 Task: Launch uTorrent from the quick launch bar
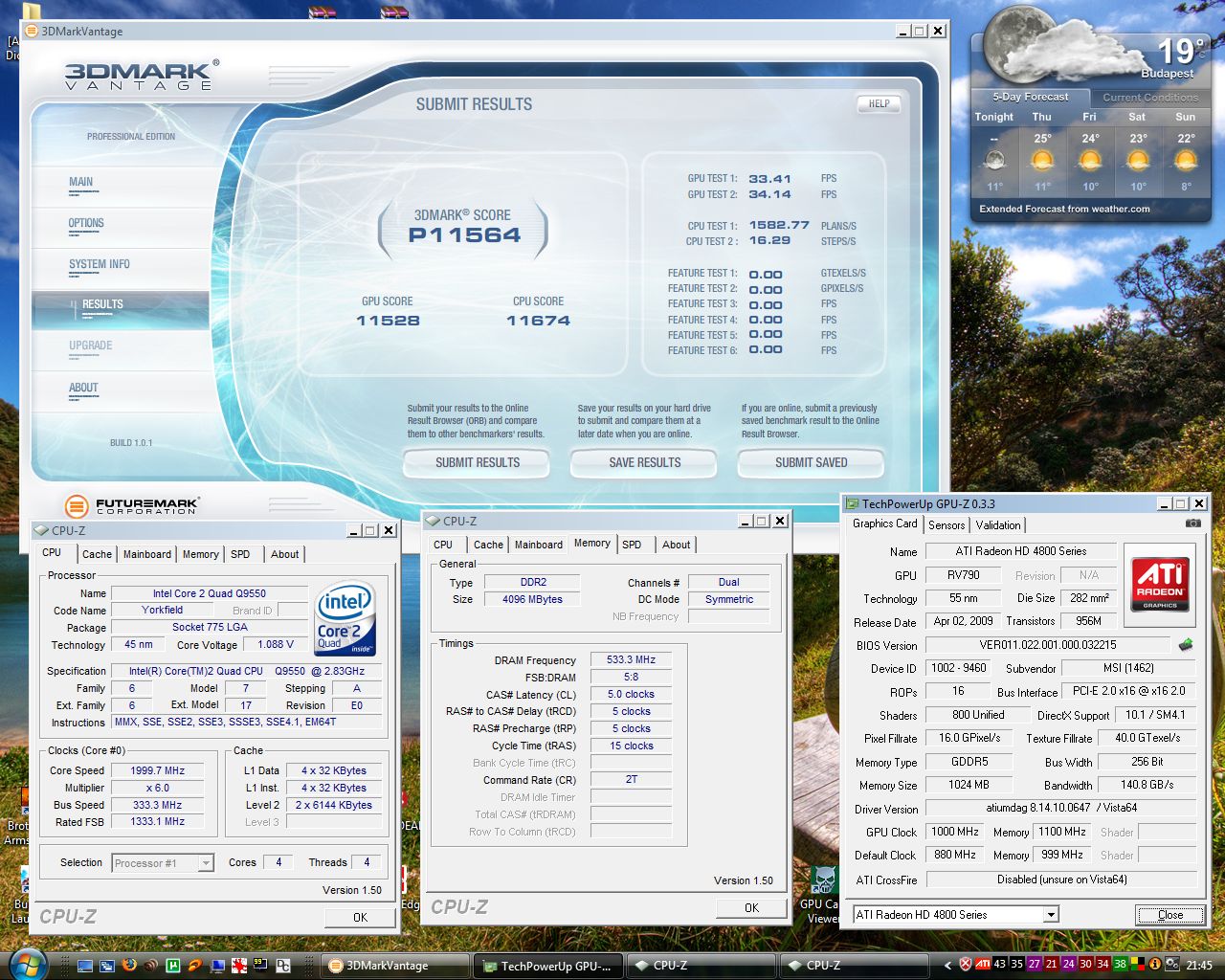pos(173,966)
